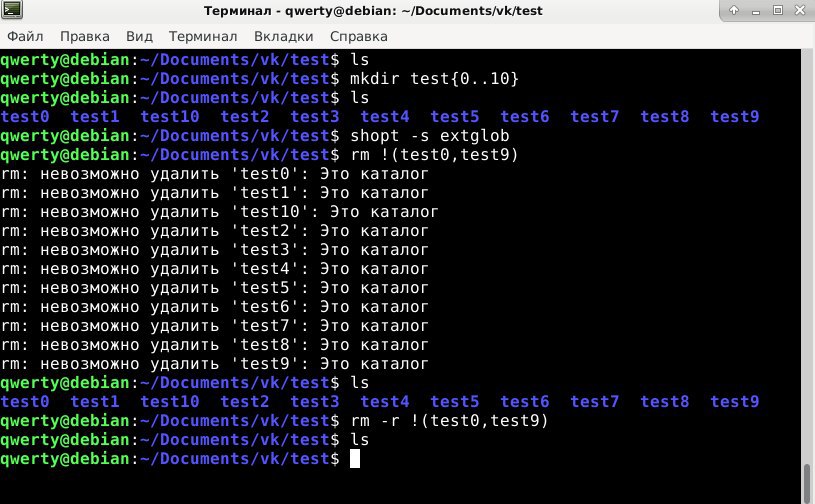Click the rm error line for 'test2'
Image resolution: width=815 pixels, height=504 pixels.
tap(214, 231)
